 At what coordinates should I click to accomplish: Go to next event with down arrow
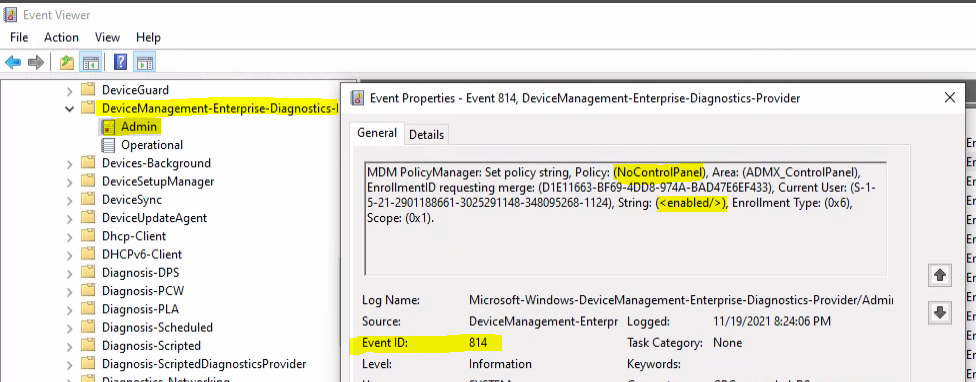(x=940, y=312)
